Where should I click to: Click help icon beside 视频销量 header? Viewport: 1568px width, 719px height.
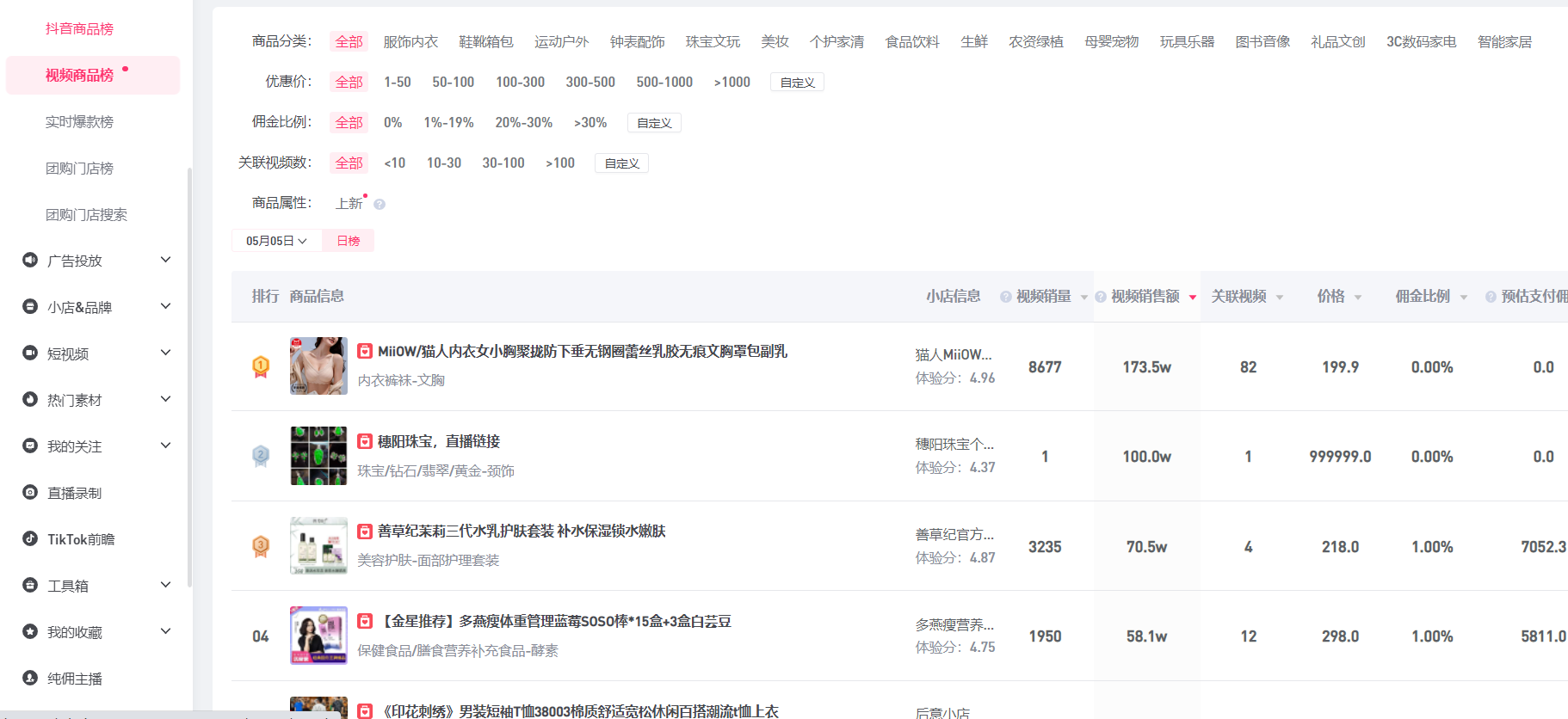coord(1005,297)
